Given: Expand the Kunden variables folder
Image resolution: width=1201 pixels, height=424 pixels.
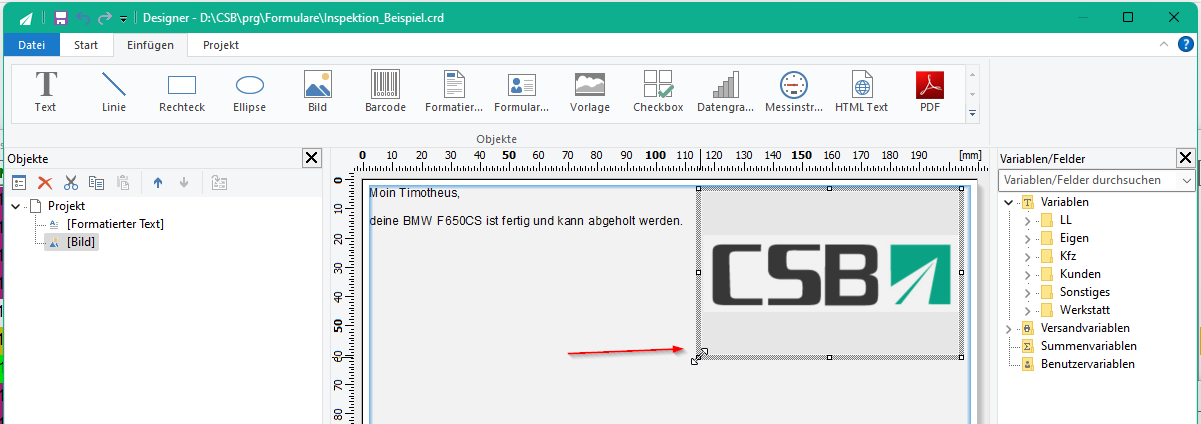Looking at the screenshot, I should (x=1027, y=274).
